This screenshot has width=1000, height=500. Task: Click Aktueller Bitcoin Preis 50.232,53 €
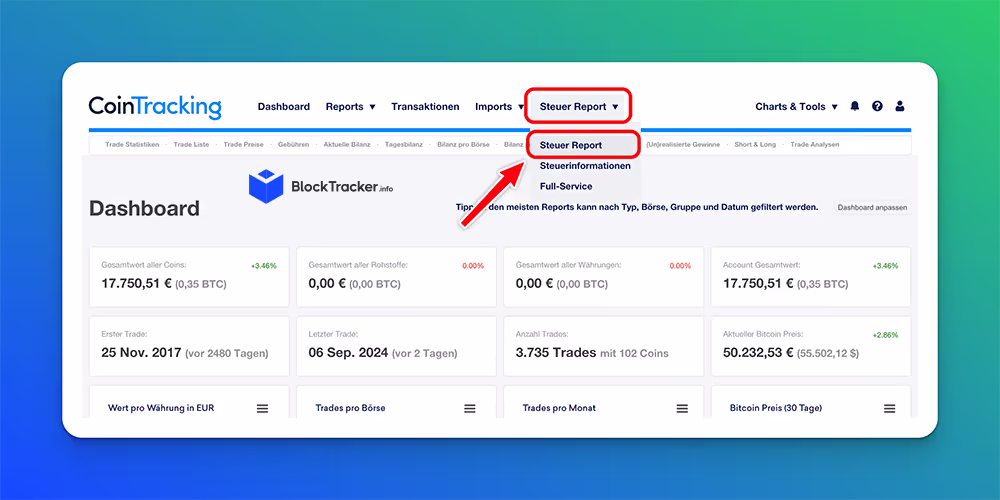[760, 352]
